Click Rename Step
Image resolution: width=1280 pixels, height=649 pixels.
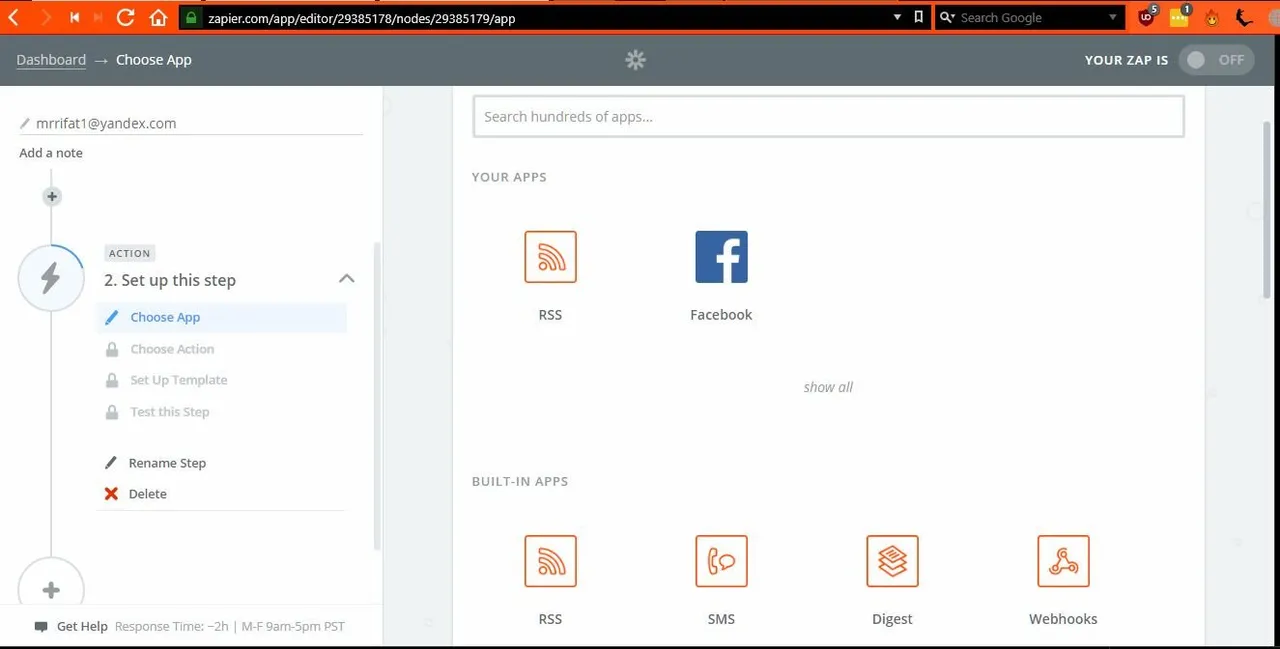coord(167,463)
